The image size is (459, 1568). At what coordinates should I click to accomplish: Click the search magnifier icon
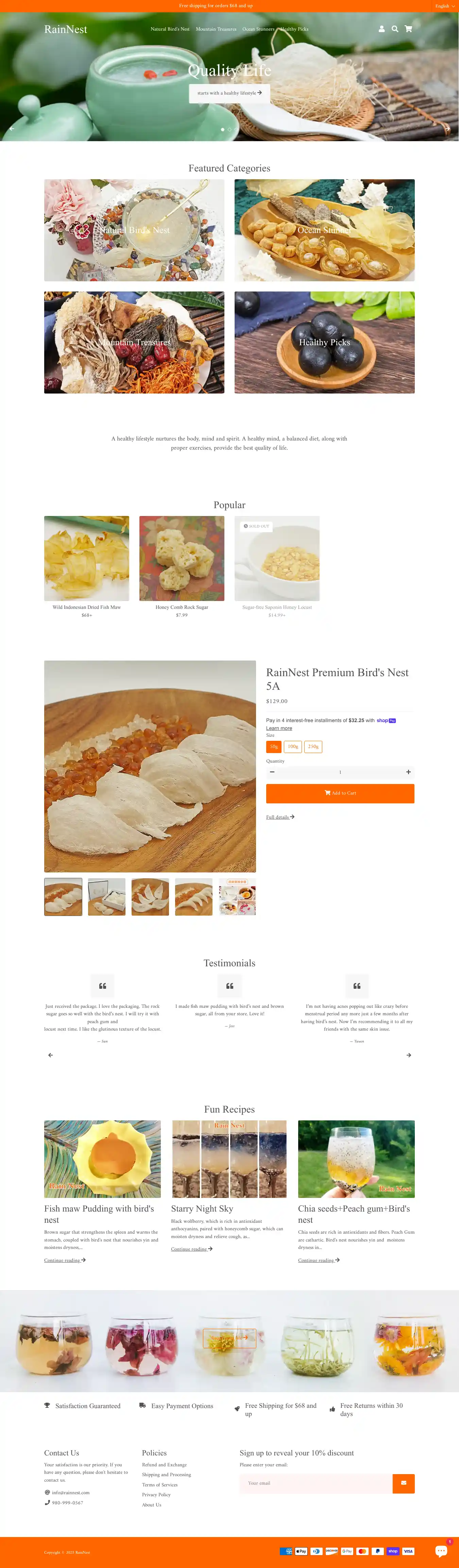pyautogui.click(x=395, y=29)
